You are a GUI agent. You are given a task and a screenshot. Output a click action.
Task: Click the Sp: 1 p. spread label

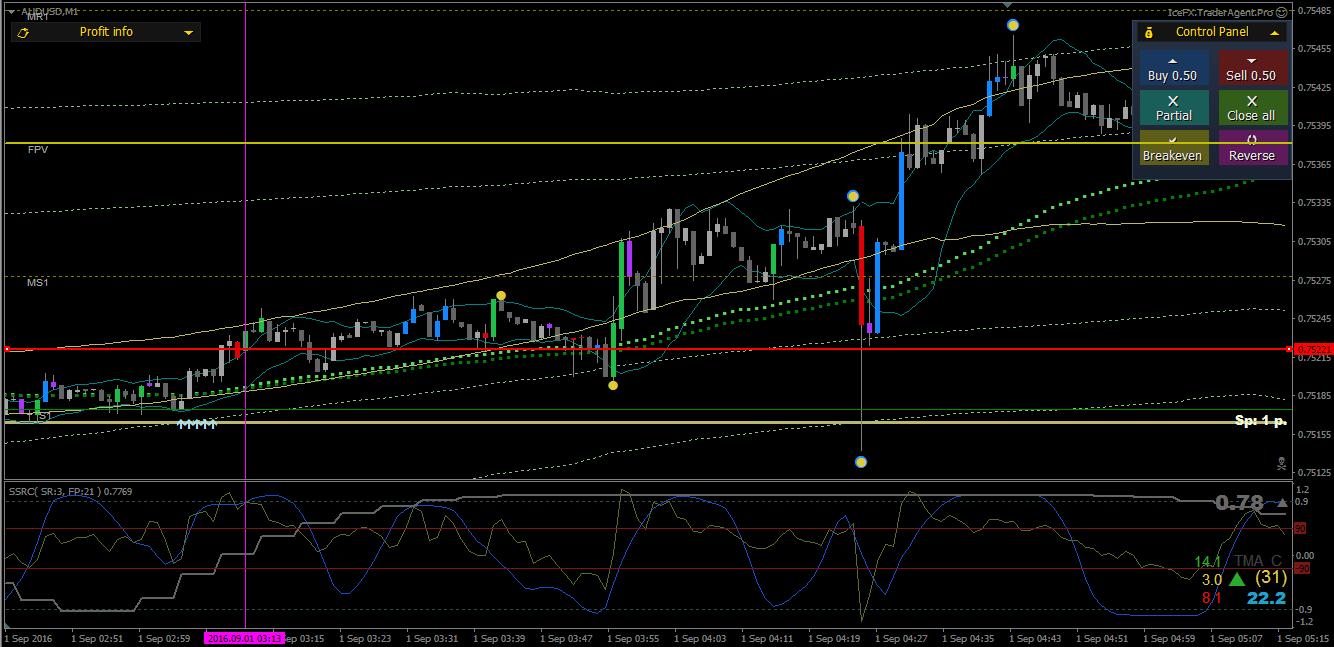(1260, 421)
